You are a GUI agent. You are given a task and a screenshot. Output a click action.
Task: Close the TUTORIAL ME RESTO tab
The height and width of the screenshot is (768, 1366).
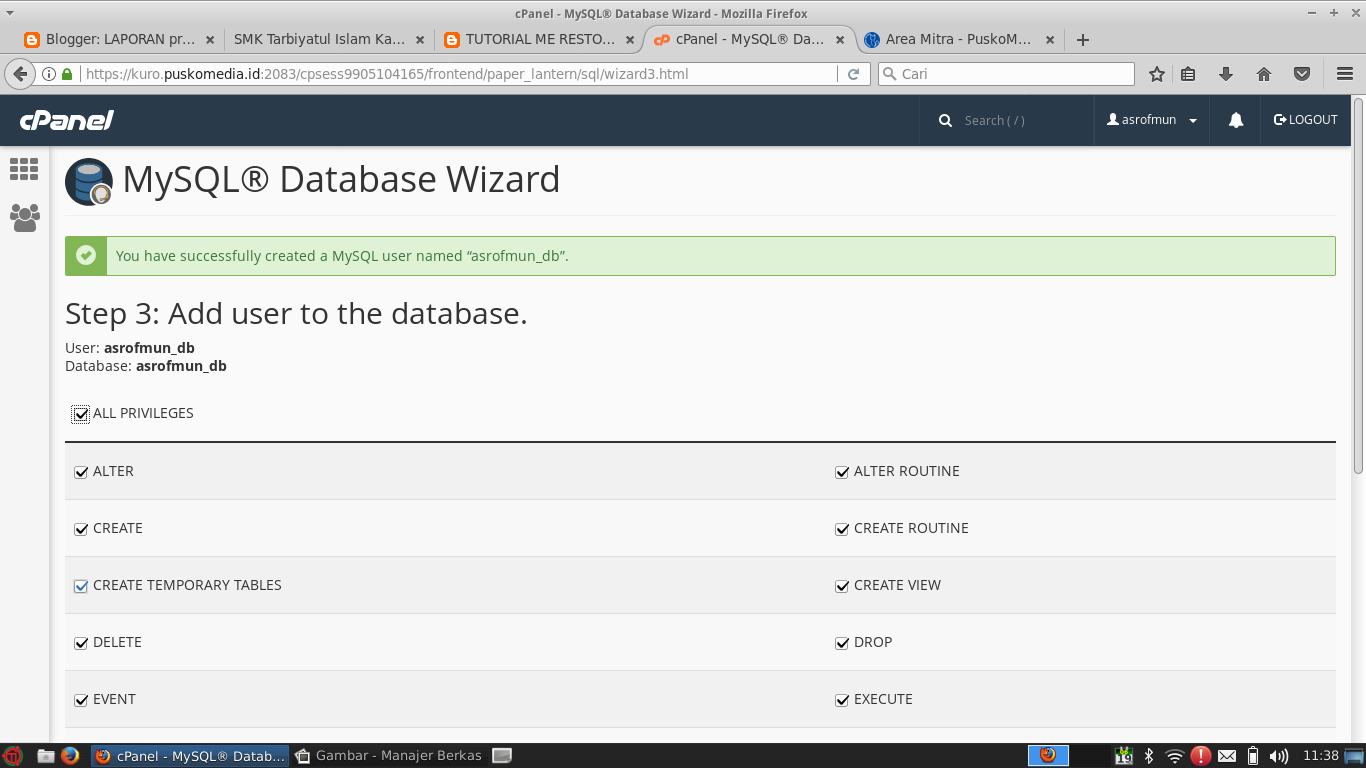point(630,40)
